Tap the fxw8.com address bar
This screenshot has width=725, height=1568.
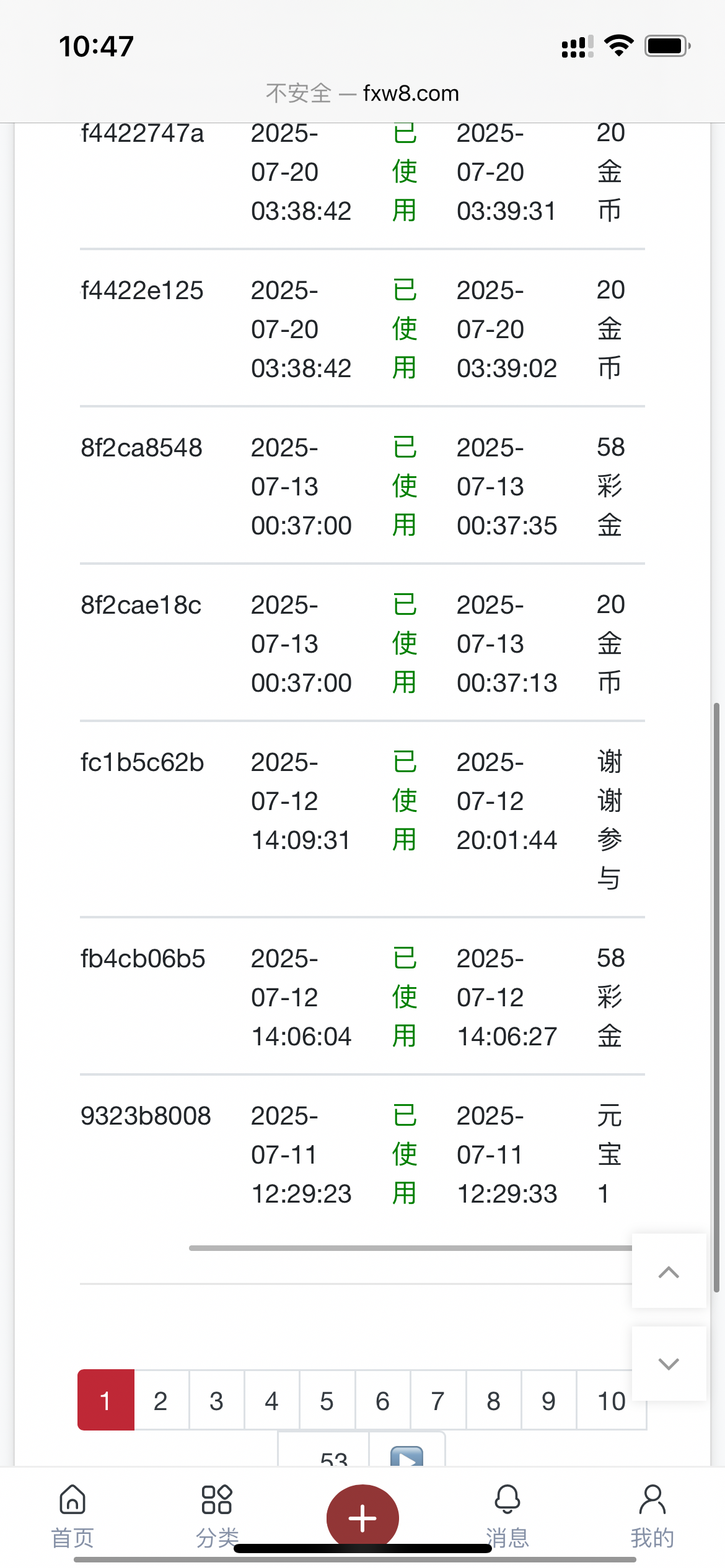click(362, 94)
